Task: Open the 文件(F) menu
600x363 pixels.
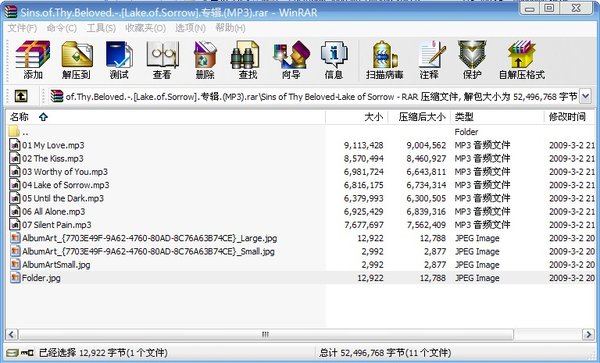Action: tap(22, 28)
